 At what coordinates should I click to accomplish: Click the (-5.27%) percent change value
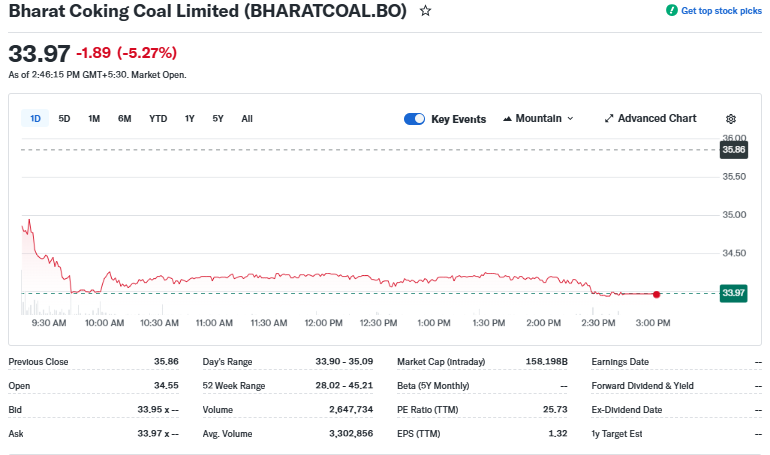[x=147, y=53]
